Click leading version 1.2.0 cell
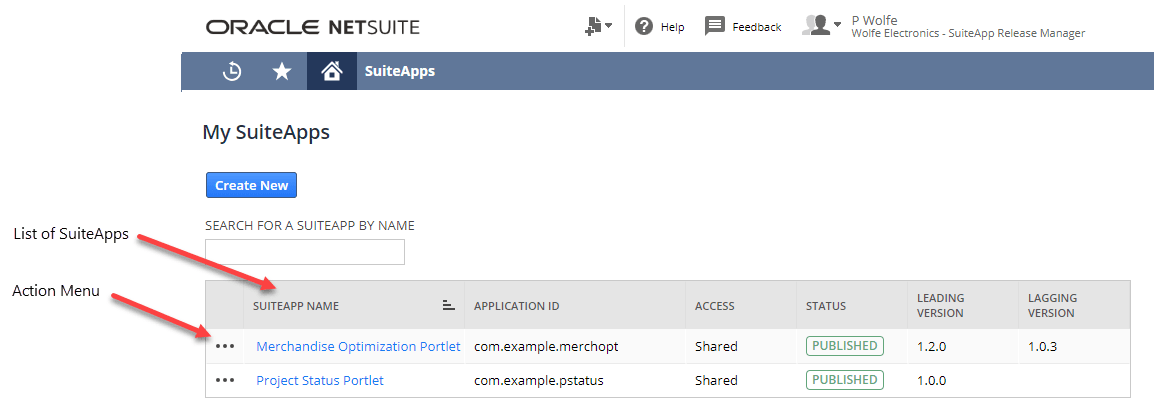Viewport: 1154px width, 412px height. point(931,346)
